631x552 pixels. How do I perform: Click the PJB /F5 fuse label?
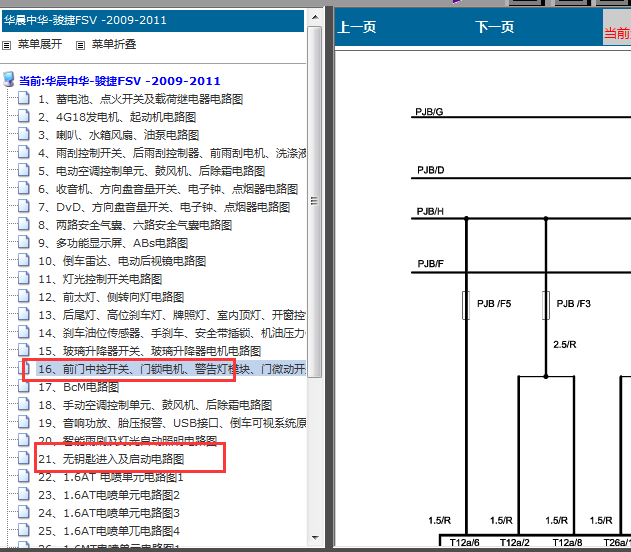tap(494, 304)
